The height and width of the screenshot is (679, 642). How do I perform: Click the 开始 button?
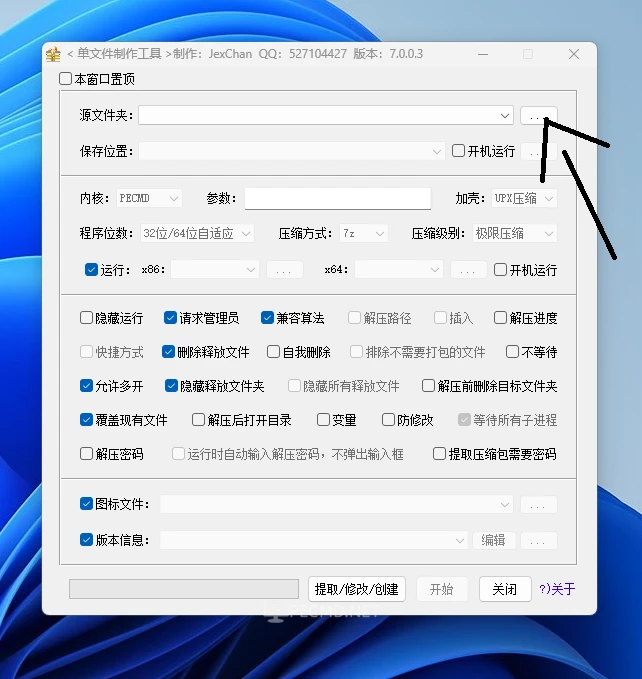coord(442,589)
